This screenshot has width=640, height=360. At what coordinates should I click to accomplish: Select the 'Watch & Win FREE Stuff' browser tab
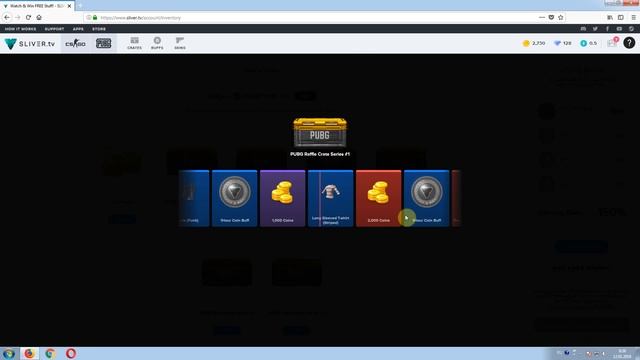[37, 6]
